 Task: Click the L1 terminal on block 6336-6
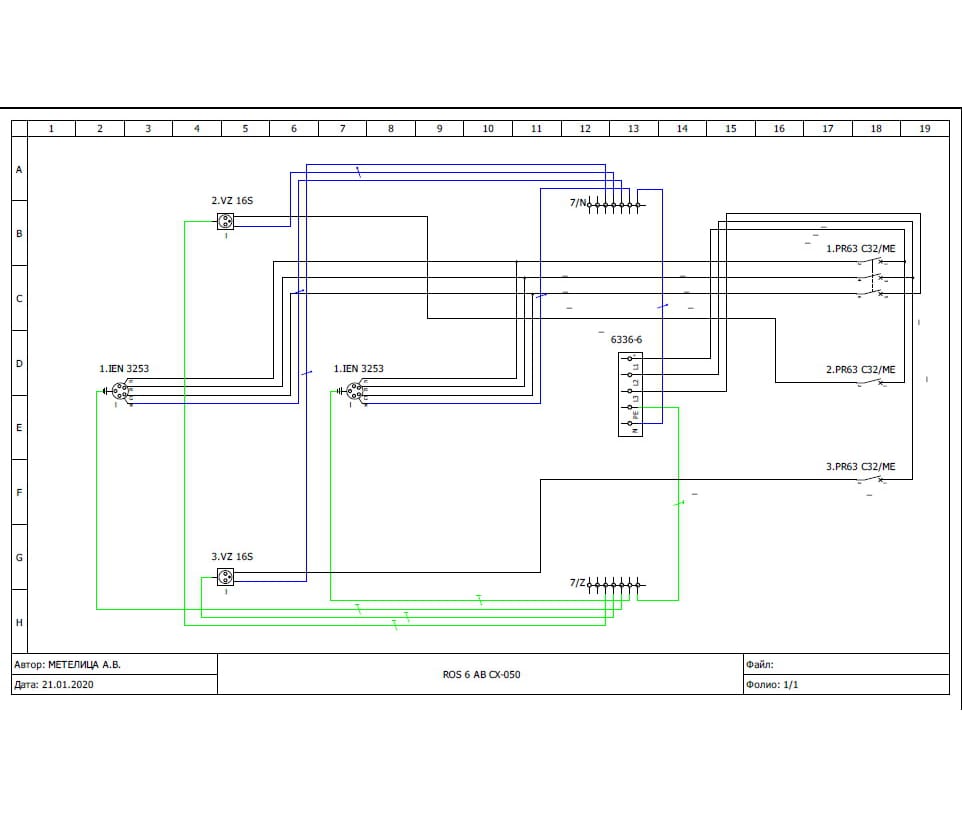[630, 358]
